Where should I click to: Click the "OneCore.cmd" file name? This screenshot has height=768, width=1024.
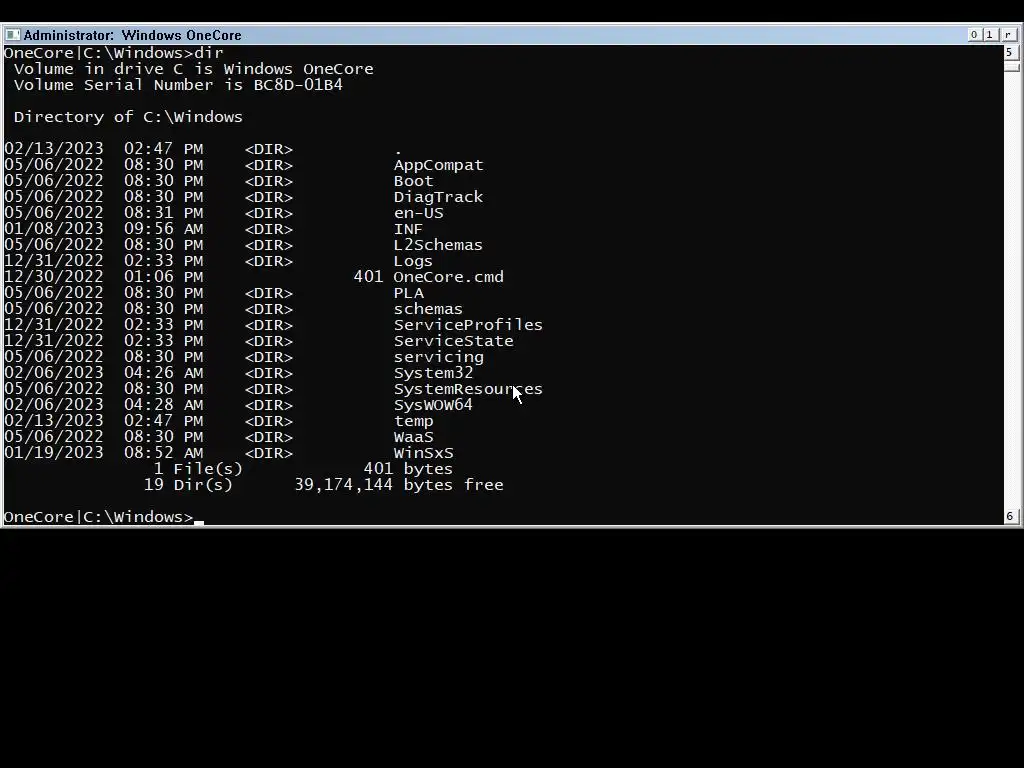tap(449, 277)
